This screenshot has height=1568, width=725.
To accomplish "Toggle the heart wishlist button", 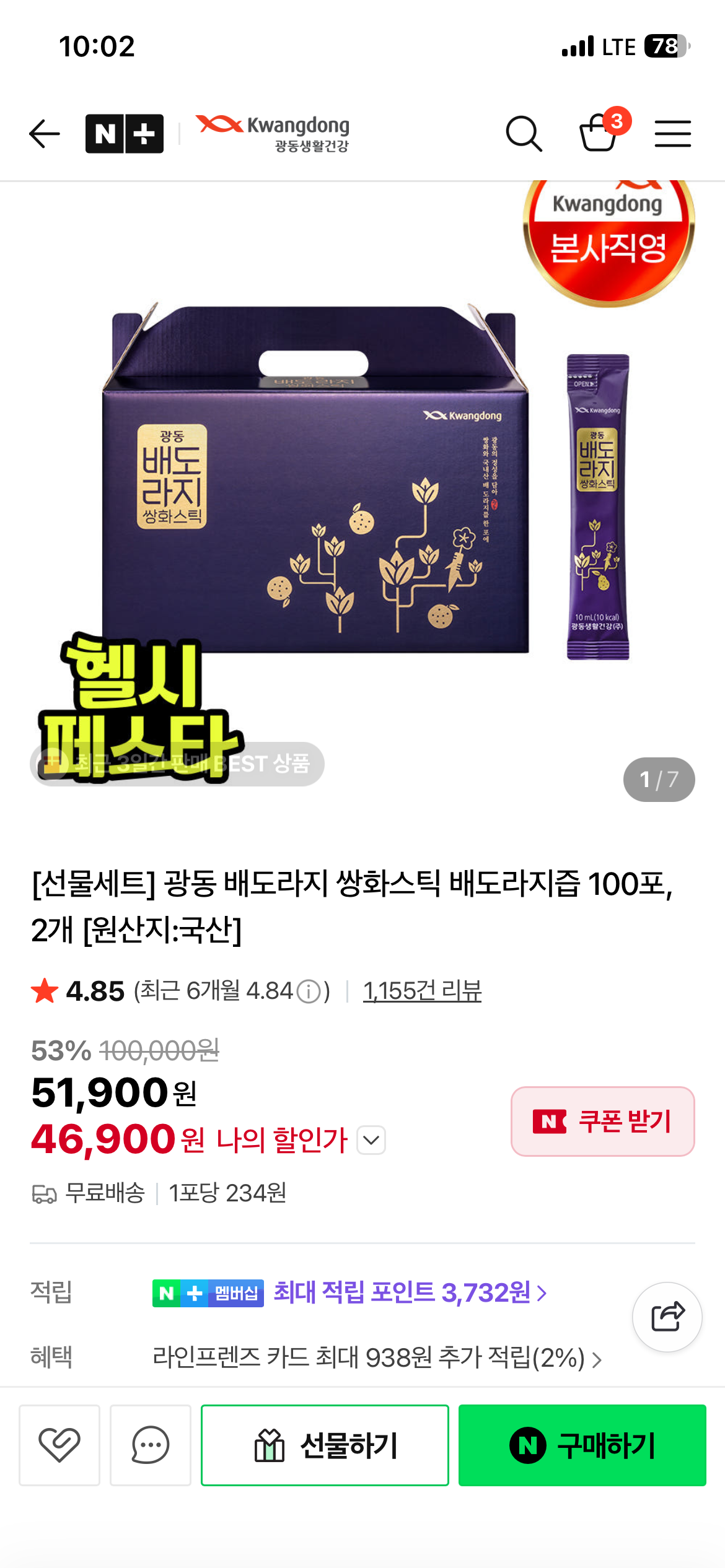I will point(59,1445).
